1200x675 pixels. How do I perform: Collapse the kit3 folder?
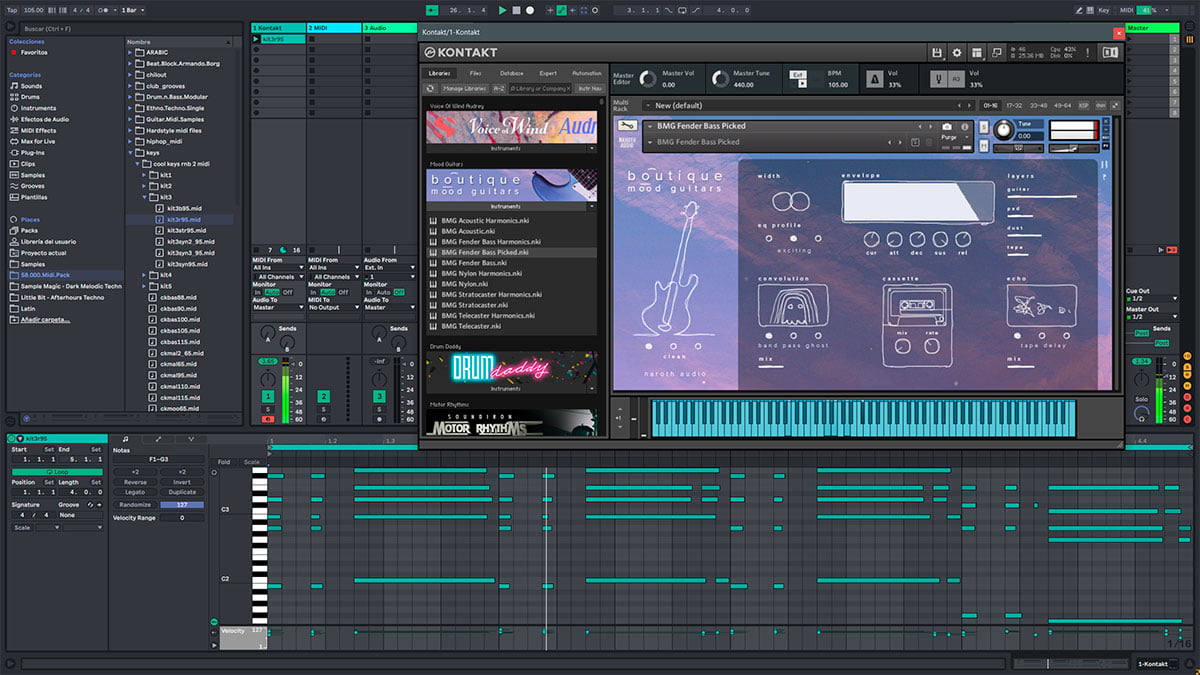(142, 197)
